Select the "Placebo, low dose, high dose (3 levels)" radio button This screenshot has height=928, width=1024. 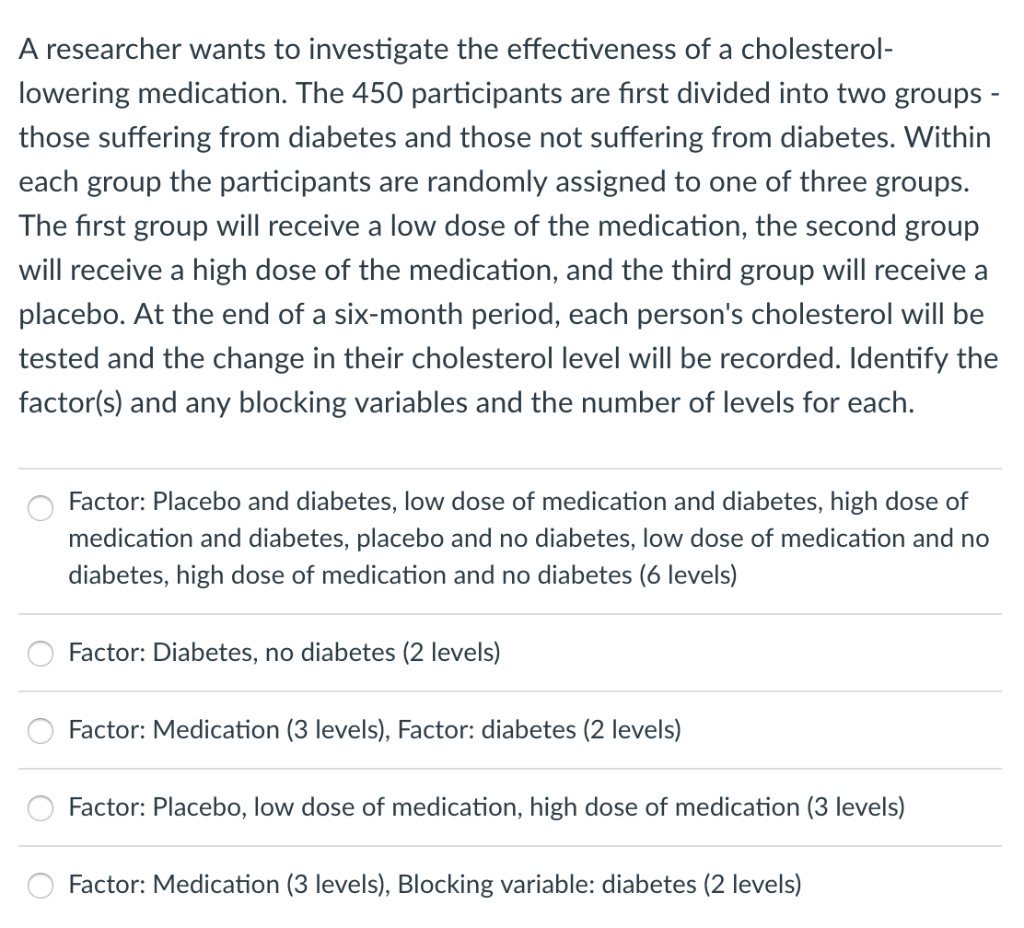pos(40,808)
